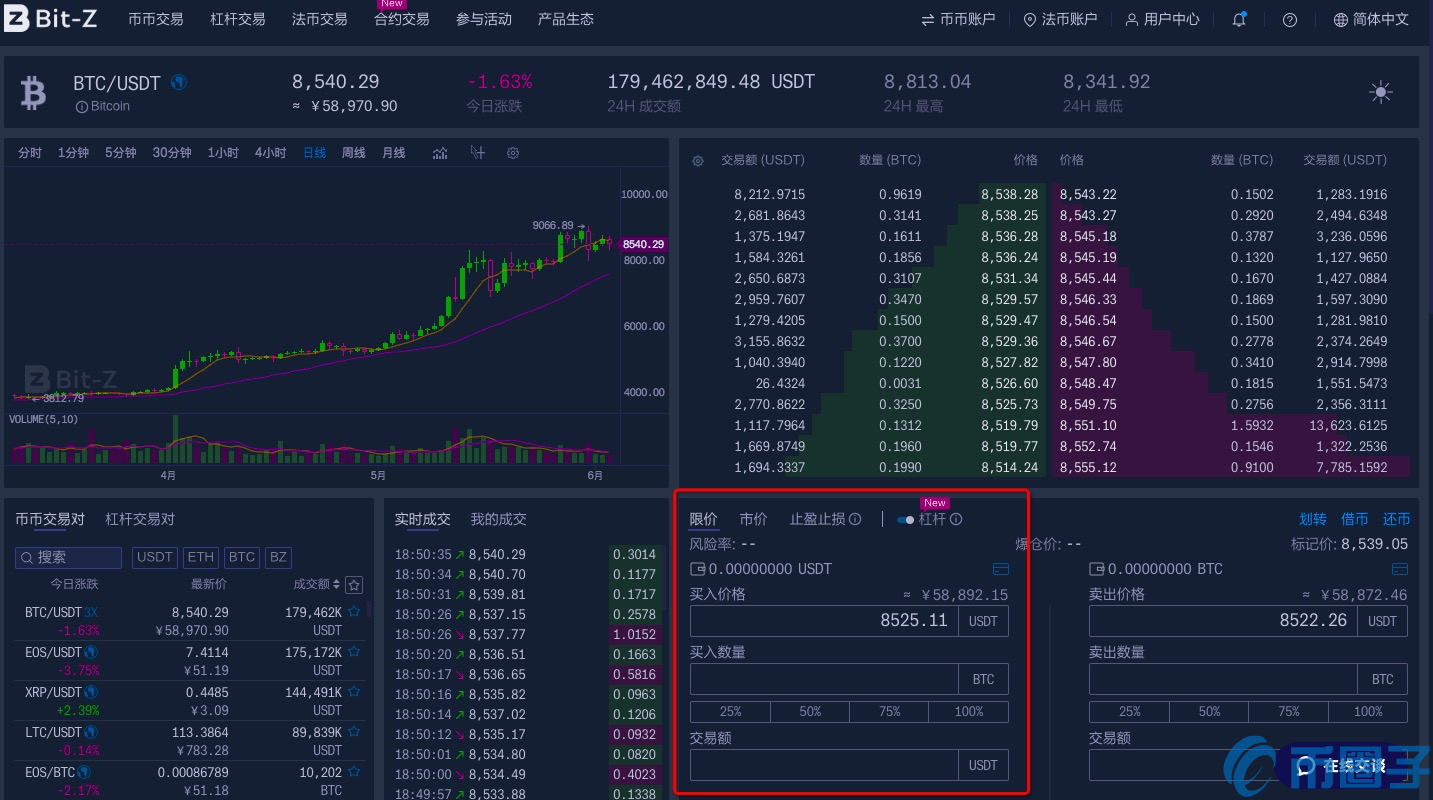
Task: Click globe icon beside BTC/USDT title
Action: point(179,82)
